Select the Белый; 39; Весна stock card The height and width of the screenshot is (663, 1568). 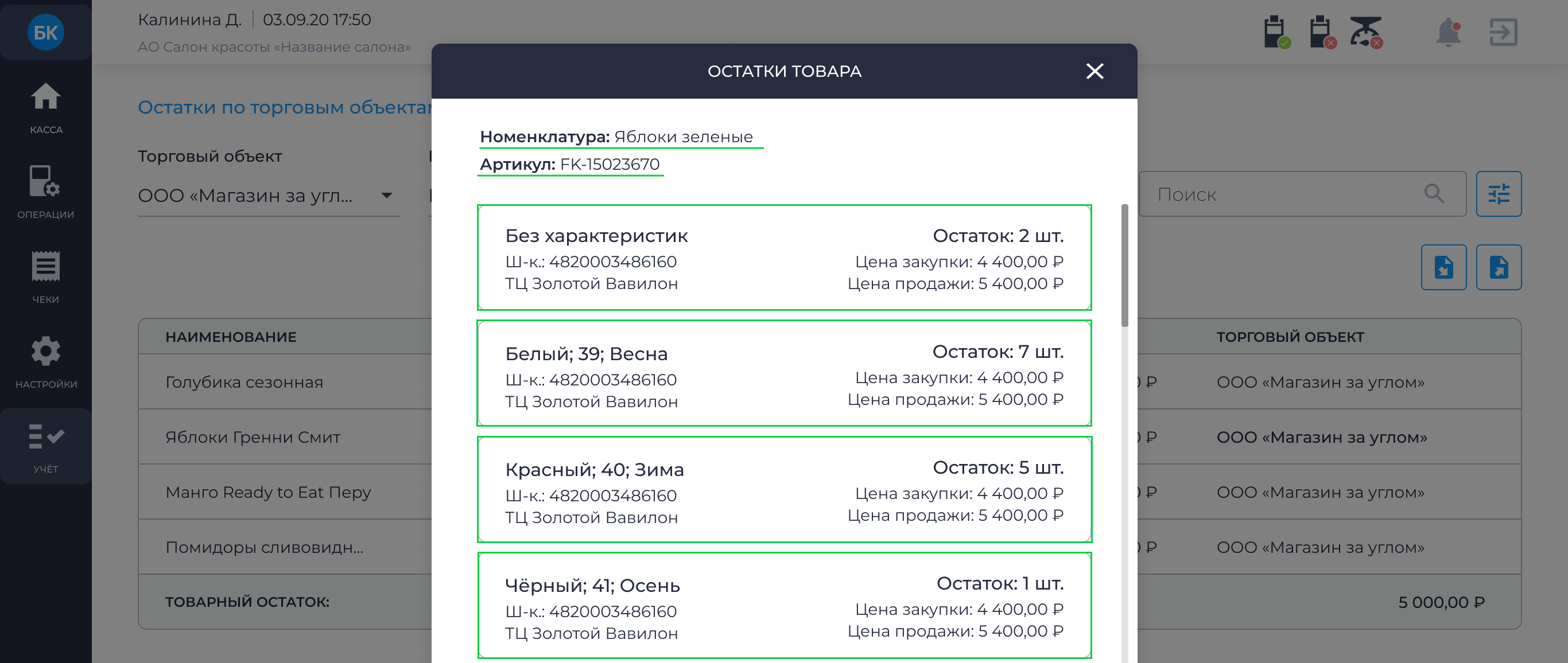[784, 373]
